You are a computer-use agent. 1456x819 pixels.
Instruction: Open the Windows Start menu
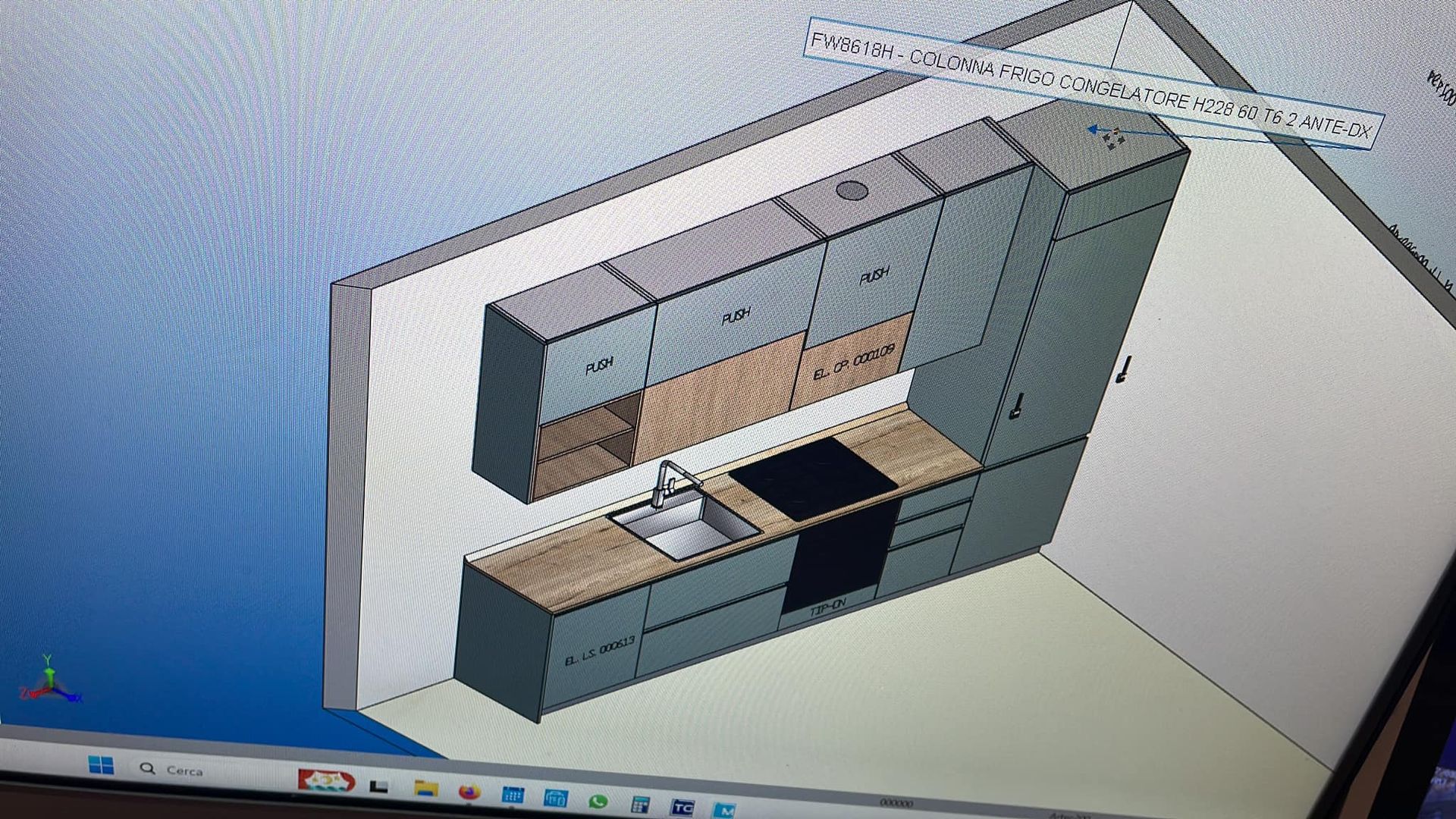click(101, 764)
